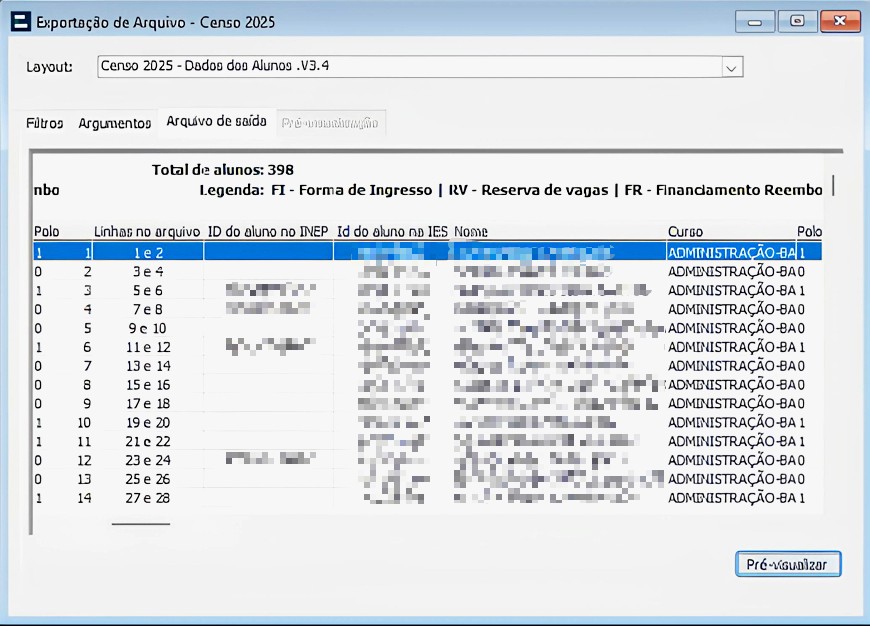Click the application icon in the title bar

click(x=21, y=22)
